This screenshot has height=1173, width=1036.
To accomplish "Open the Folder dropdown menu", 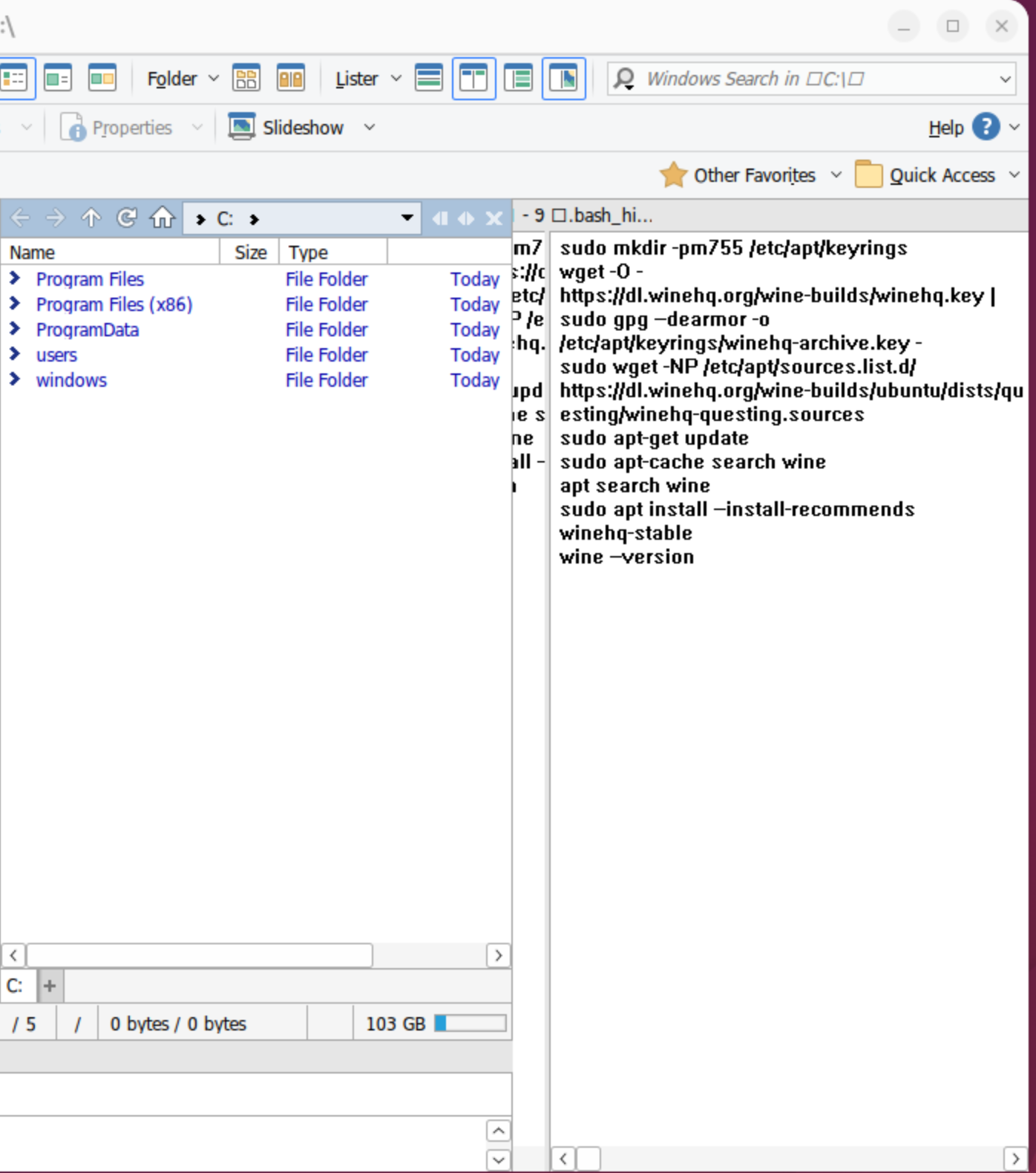I will (x=182, y=79).
